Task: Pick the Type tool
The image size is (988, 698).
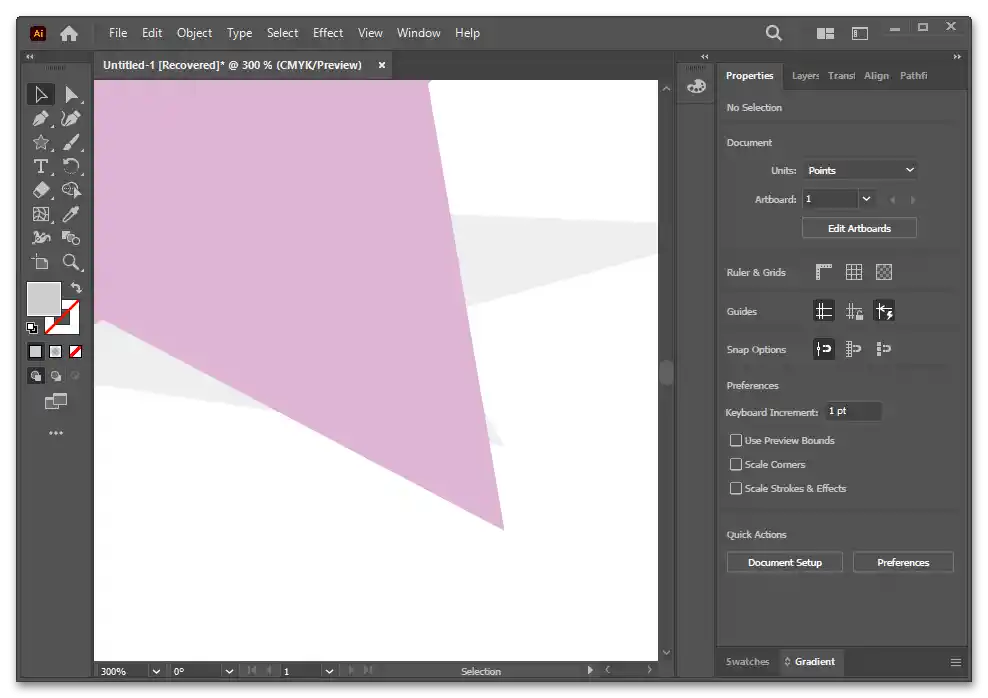Action: coord(41,166)
